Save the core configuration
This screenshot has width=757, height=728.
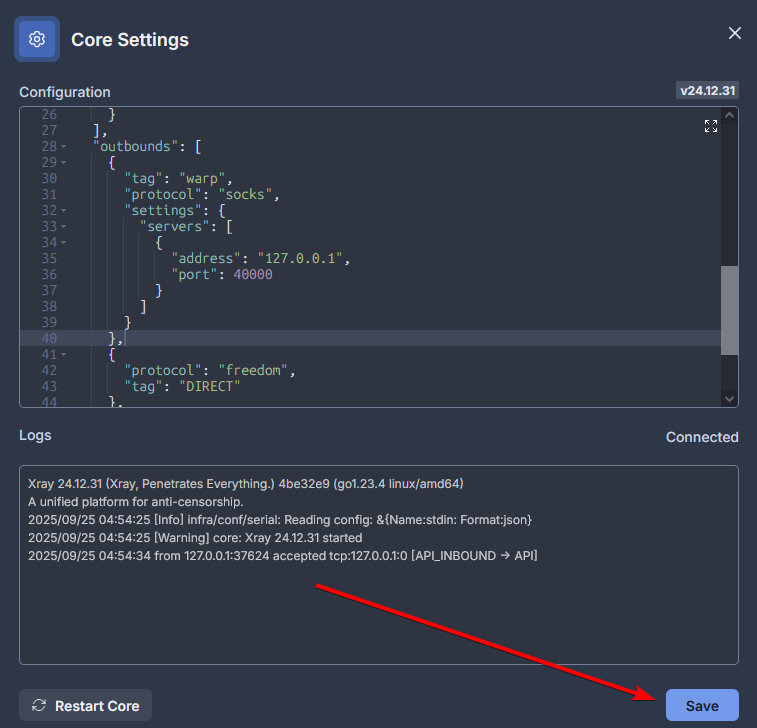coord(702,706)
